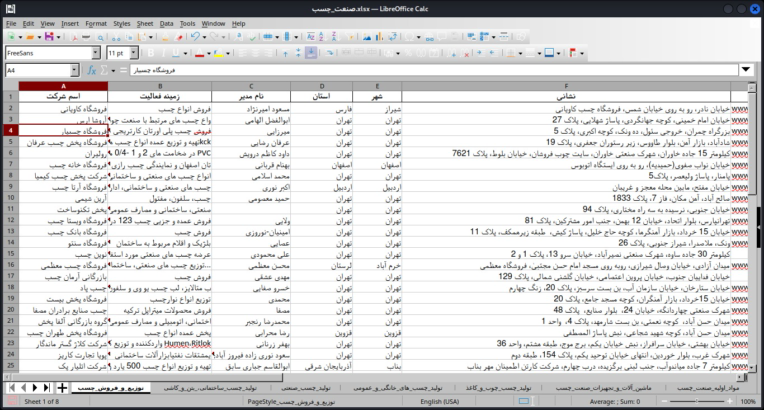Click the Cut scissors icon
This screenshot has width=764, height=410.
[x=116, y=38]
